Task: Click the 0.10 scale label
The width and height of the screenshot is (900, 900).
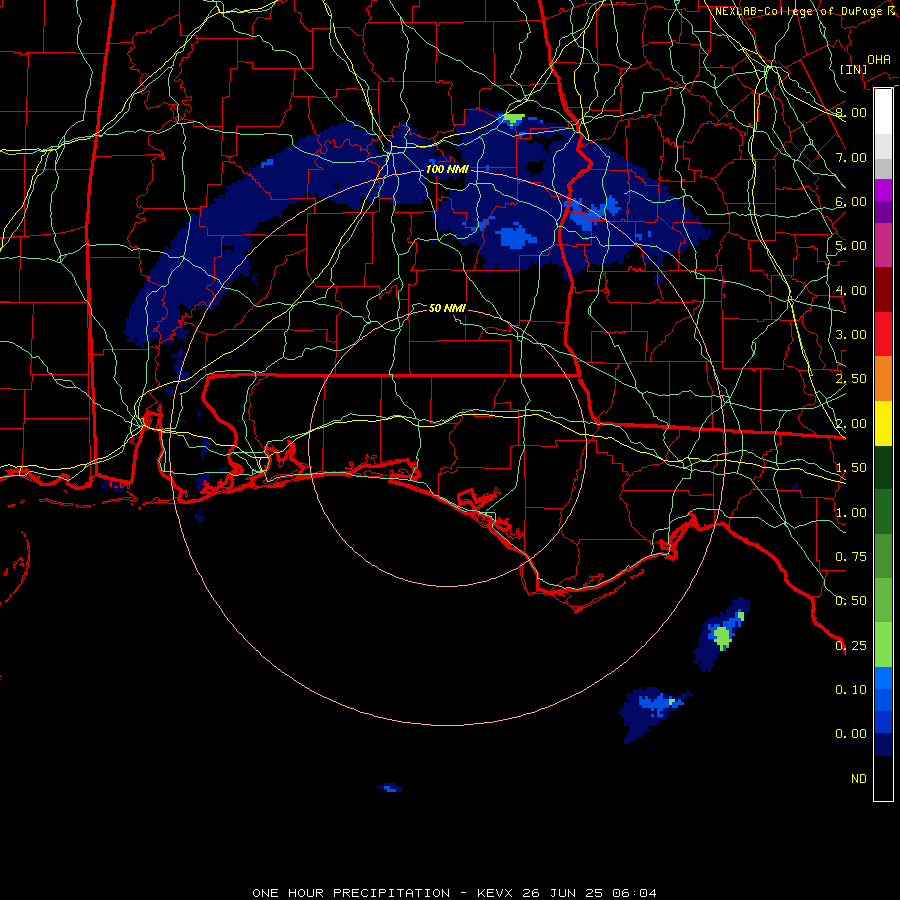Action: (x=851, y=689)
